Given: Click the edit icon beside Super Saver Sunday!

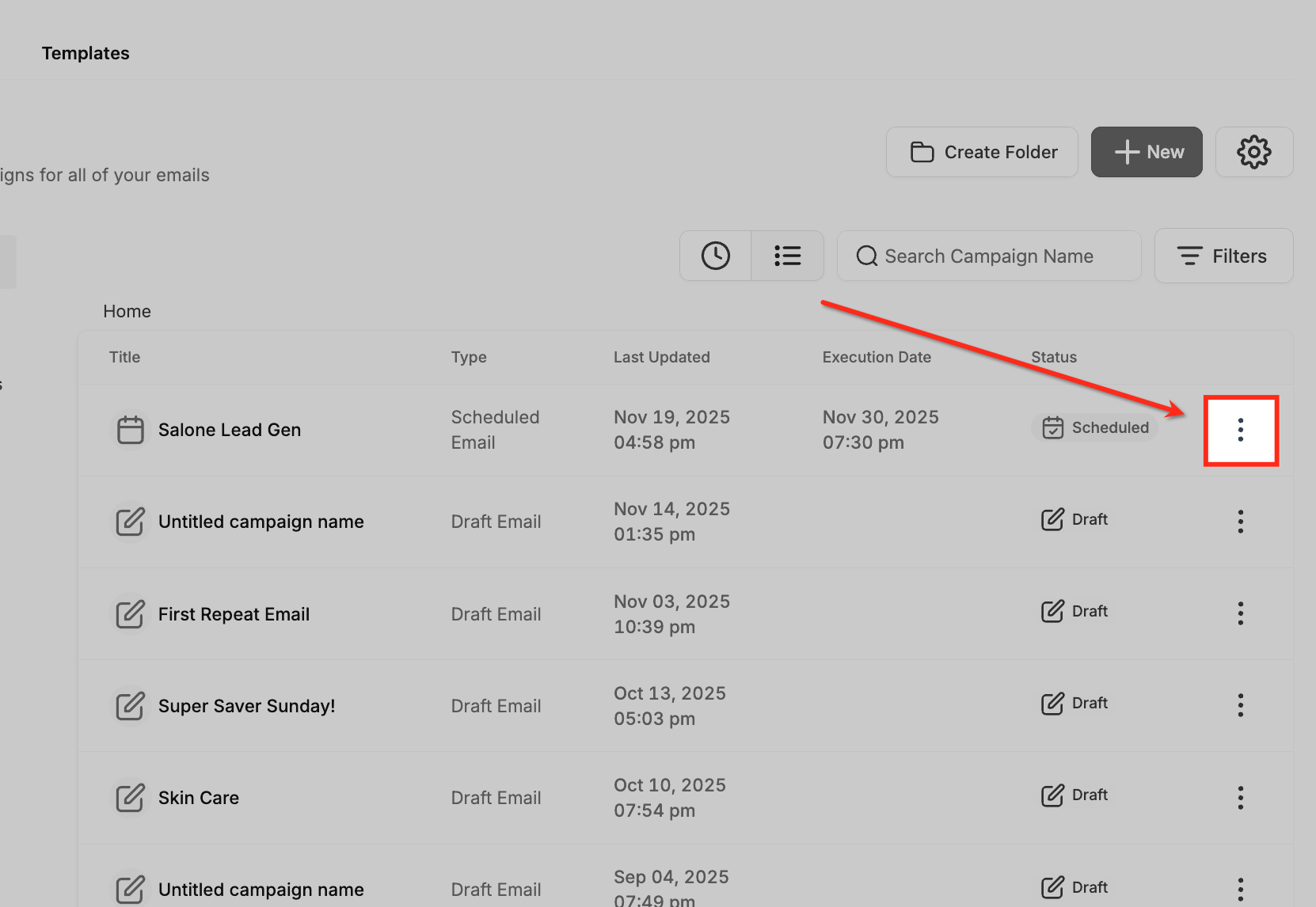Looking at the screenshot, I should [x=130, y=706].
